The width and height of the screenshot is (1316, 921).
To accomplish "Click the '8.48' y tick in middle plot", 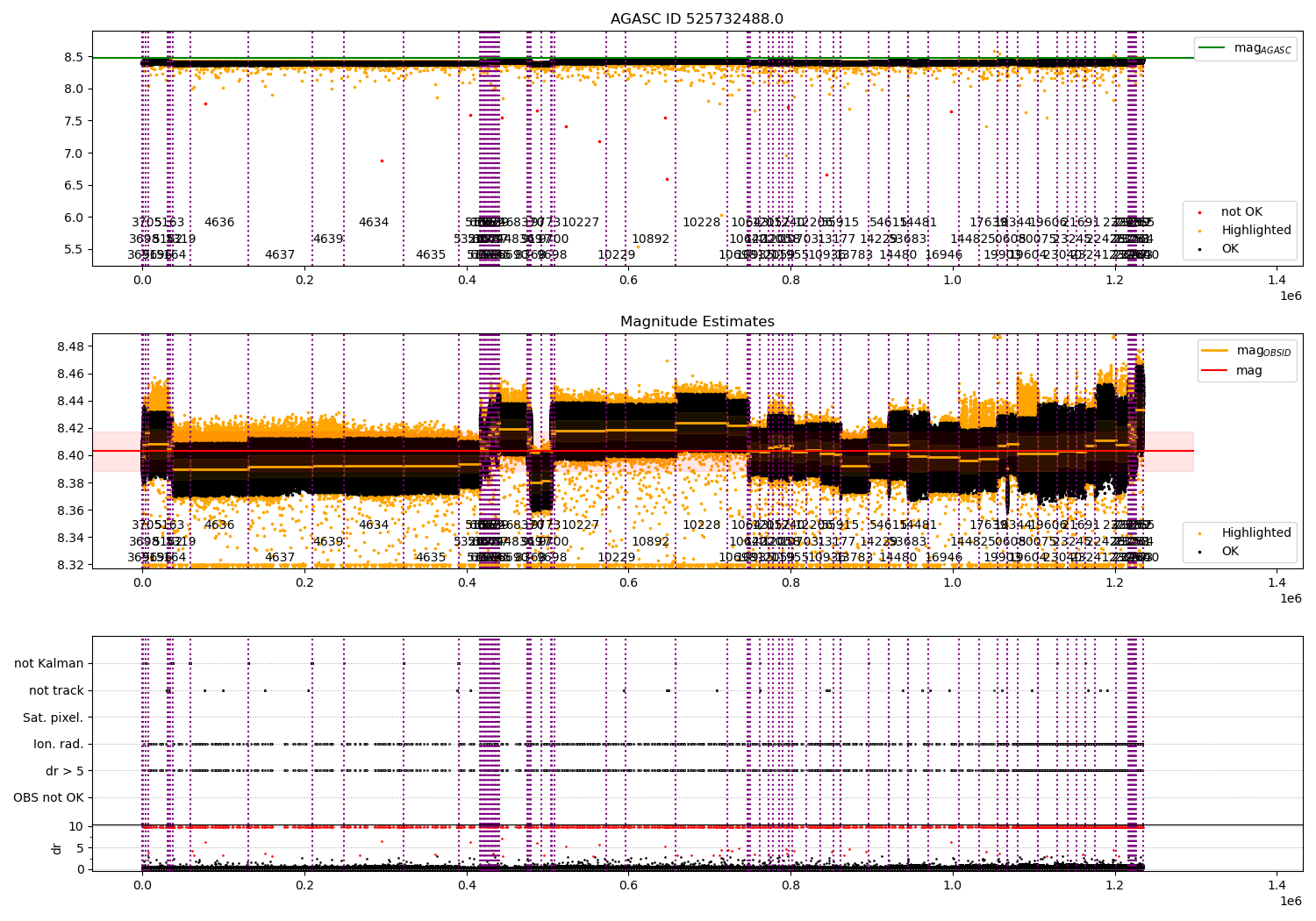I will click(70, 346).
